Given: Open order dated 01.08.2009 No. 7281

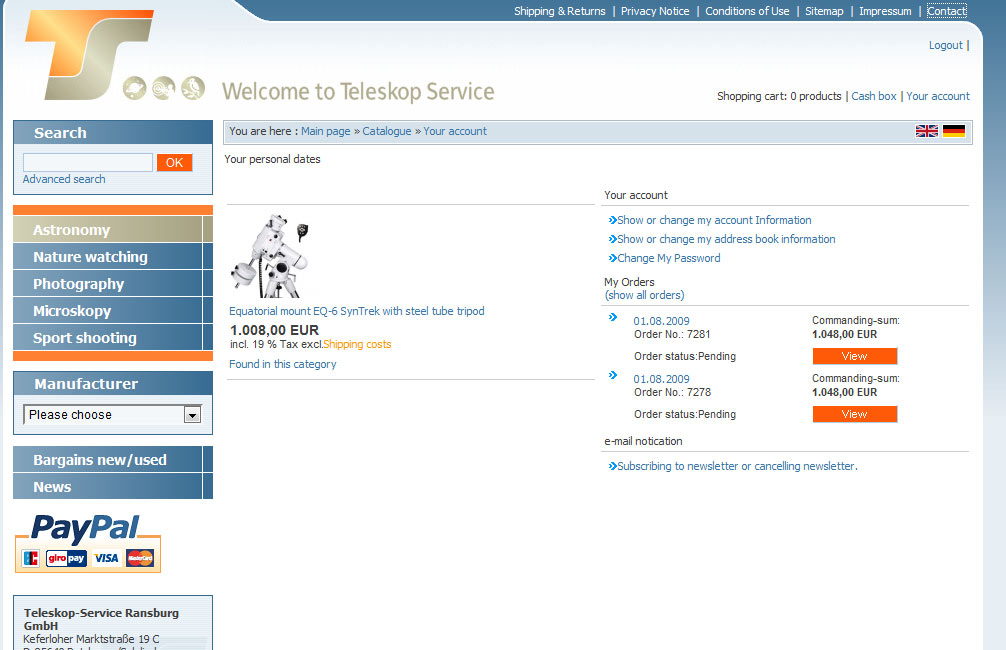Looking at the screenshot, I should click(x=661, y=321).
